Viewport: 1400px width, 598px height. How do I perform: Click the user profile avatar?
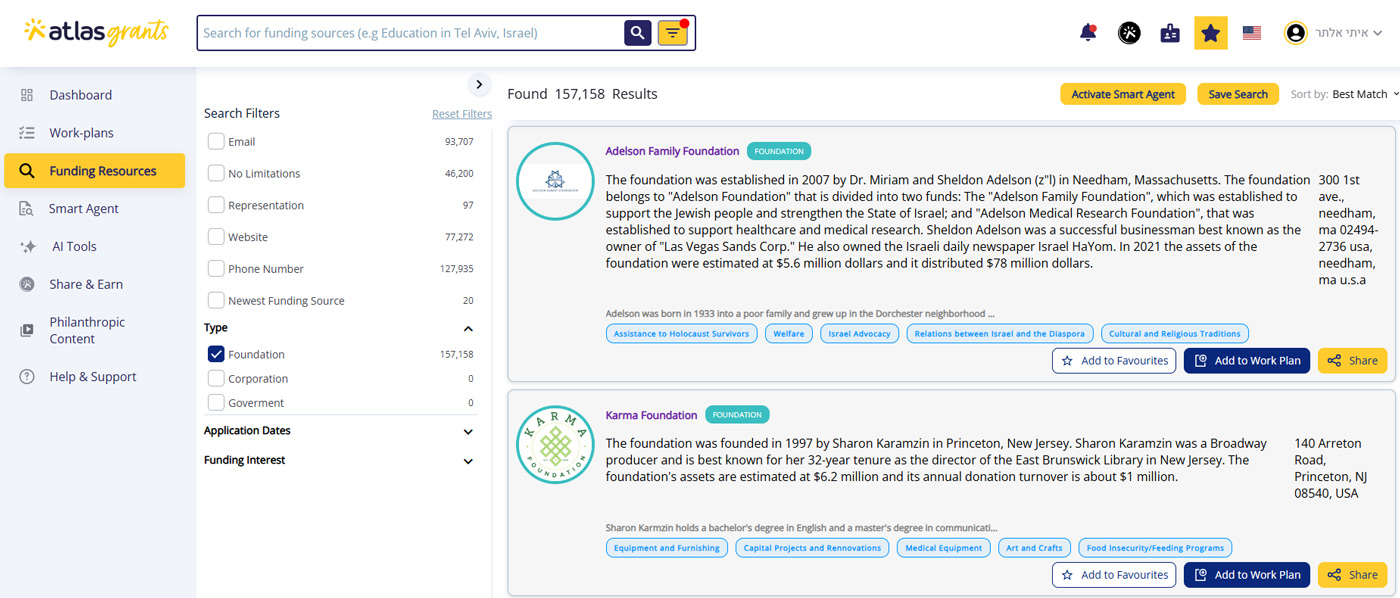(1295, 33)
